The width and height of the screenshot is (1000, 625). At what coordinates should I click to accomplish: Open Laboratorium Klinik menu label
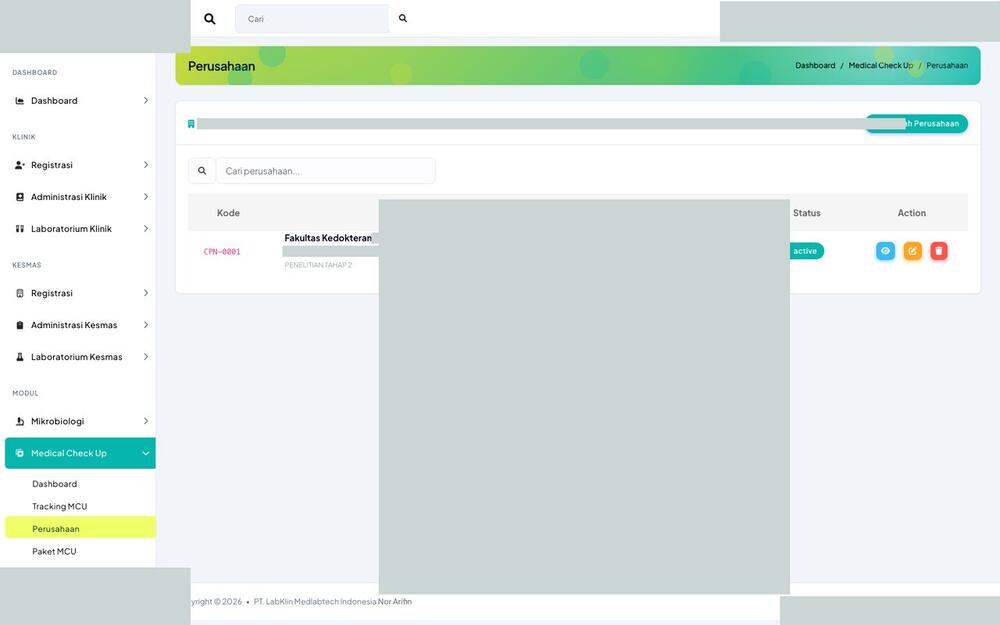pyautogui.click(x=71, y=229)
